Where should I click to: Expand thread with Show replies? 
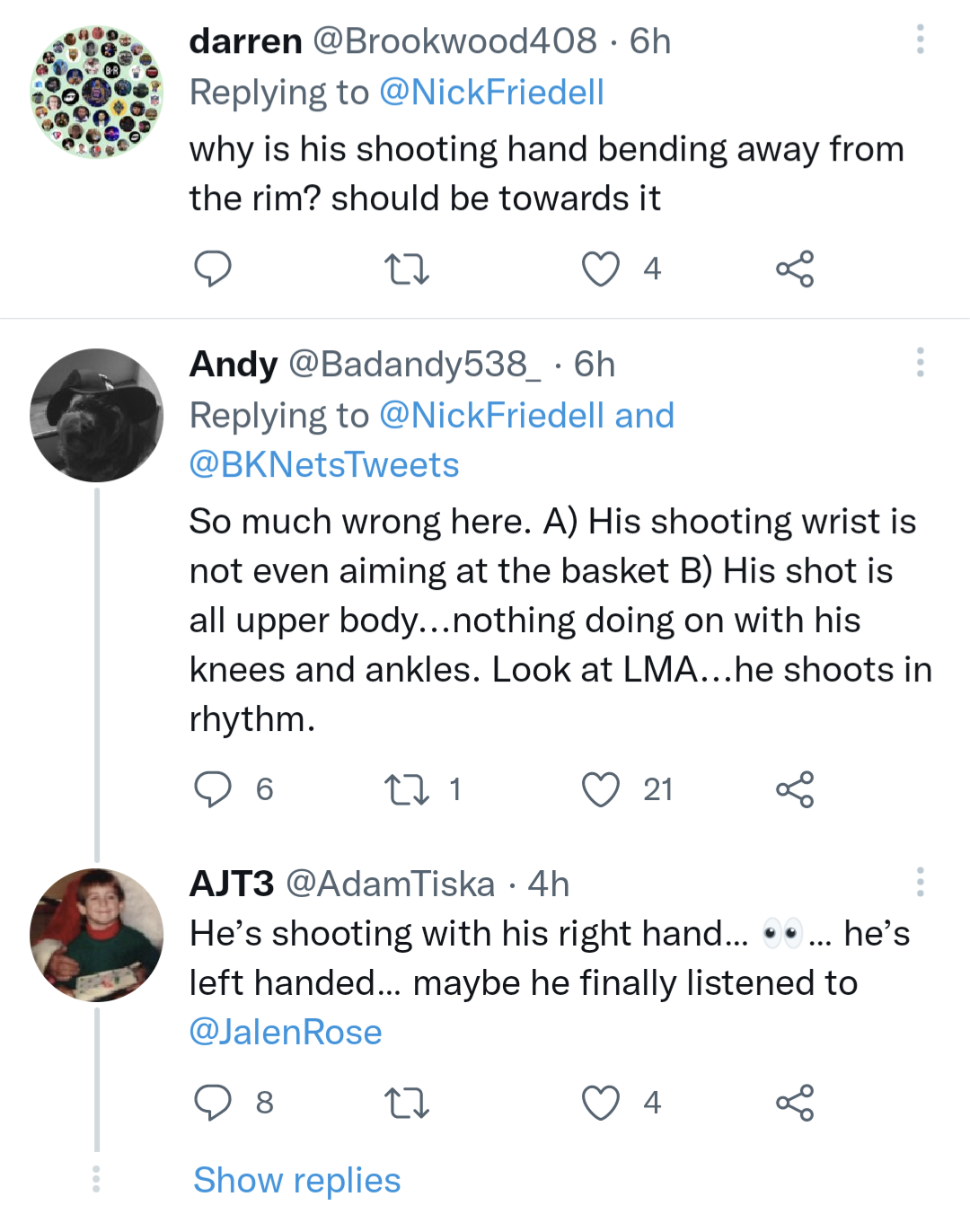pyautogui.click(x=296, y=1180)
